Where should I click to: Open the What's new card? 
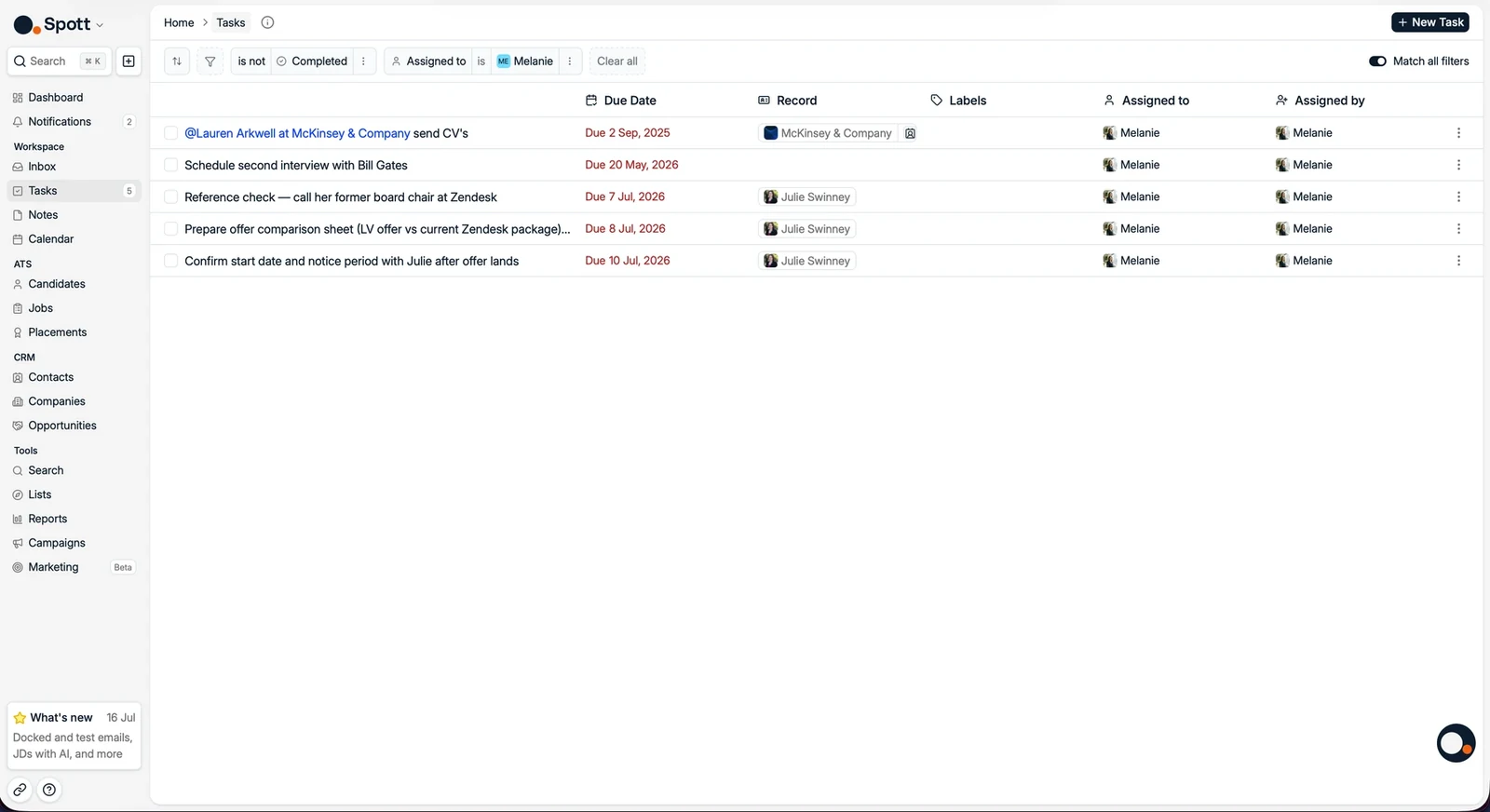pos(74,736)
